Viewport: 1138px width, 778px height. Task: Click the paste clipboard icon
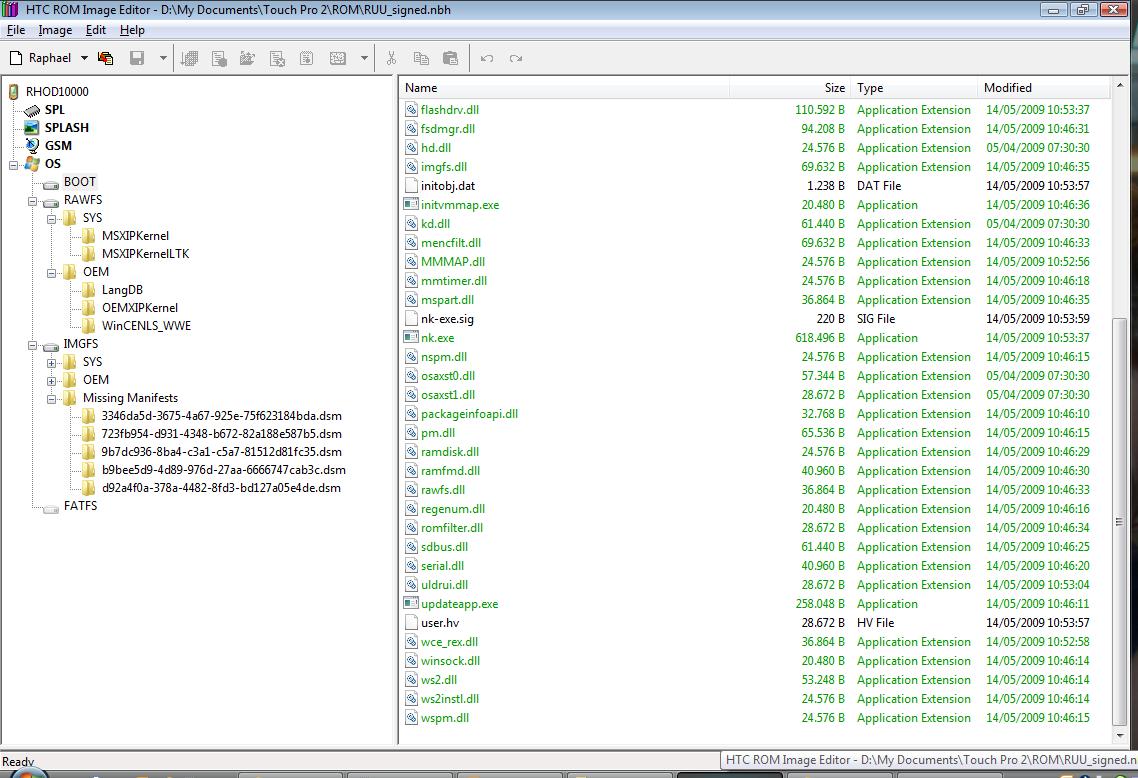click(451, 58)
